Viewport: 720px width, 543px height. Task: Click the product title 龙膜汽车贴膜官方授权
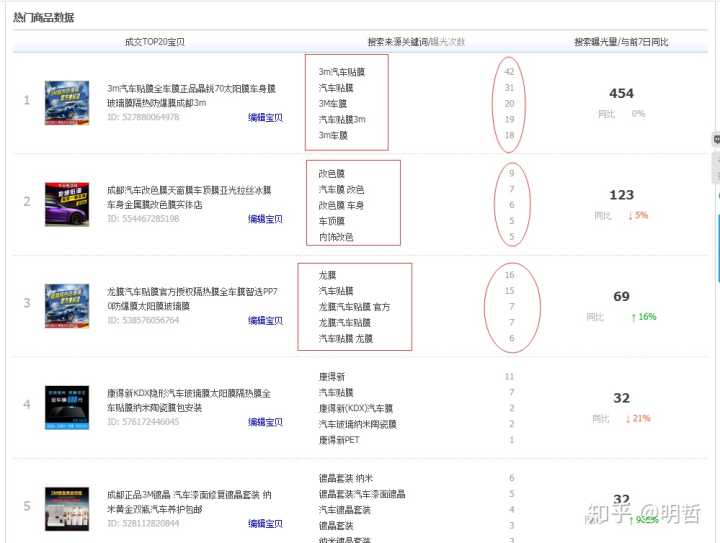192,299
